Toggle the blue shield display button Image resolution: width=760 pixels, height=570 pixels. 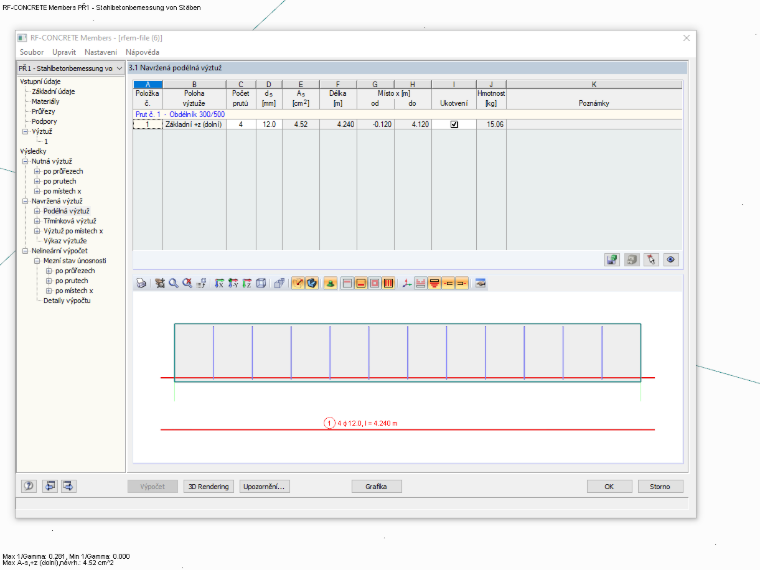(x=312, y=284)
